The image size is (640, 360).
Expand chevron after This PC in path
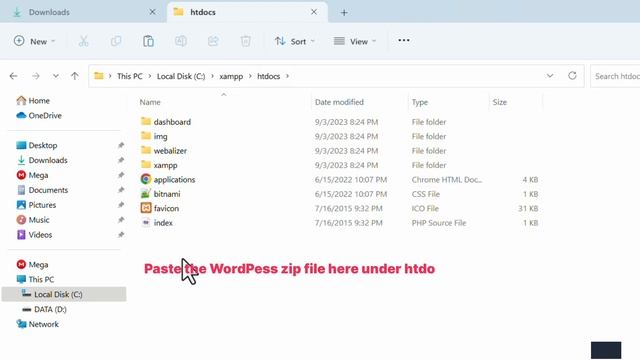click(150, 76)
